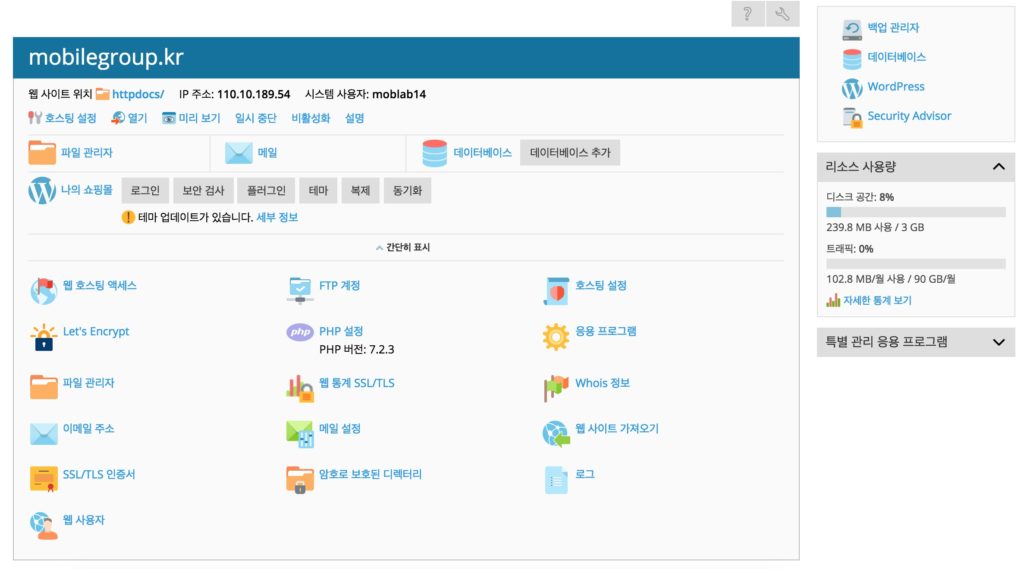The width and height of the screenshot is (1024, 569).
Task: Open the 웹 사이트 가져오기 icon
Action: pos(556,434)
